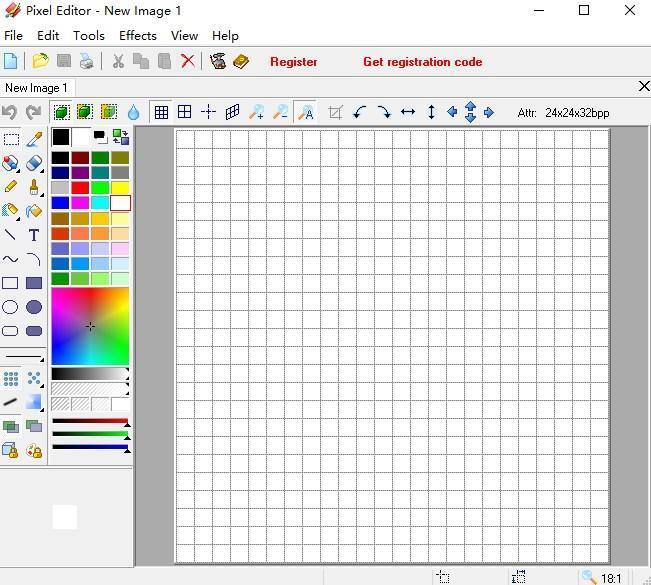Select the outlined rounded rectangle tool
The width and height of the screenshot is (651, 585).
coord(10,331)
